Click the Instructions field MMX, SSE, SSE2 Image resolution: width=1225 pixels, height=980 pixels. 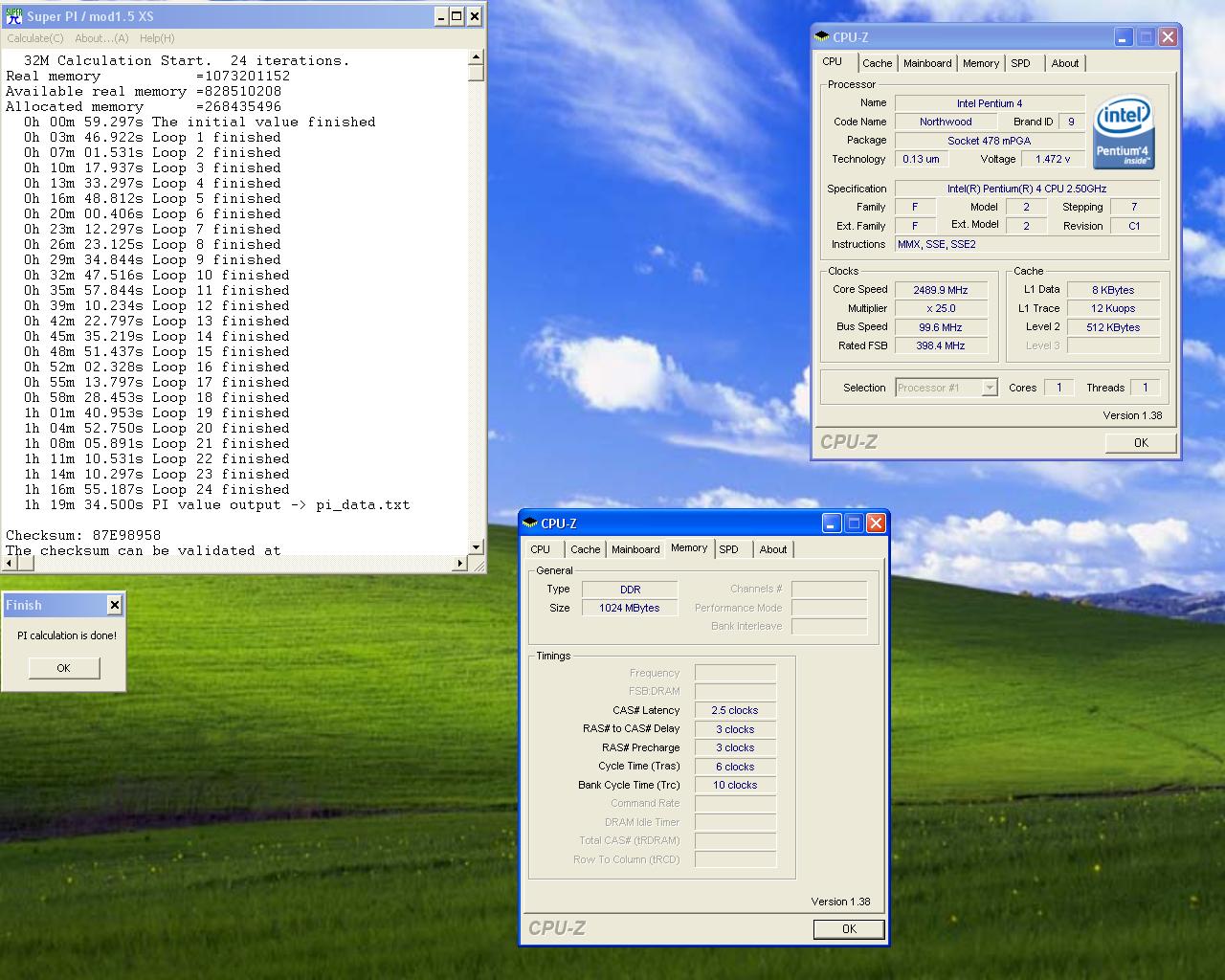1027,244
